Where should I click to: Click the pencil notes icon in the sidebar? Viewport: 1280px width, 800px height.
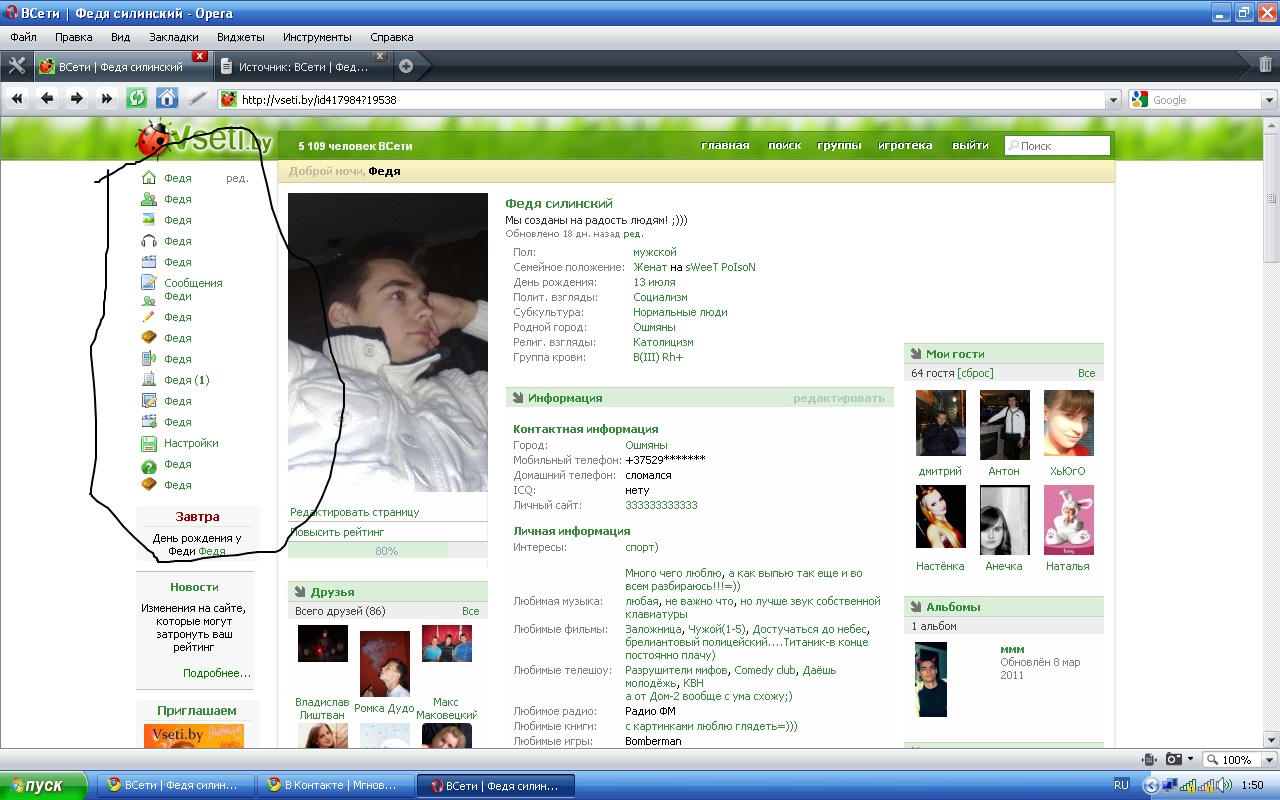pos(149,317)
